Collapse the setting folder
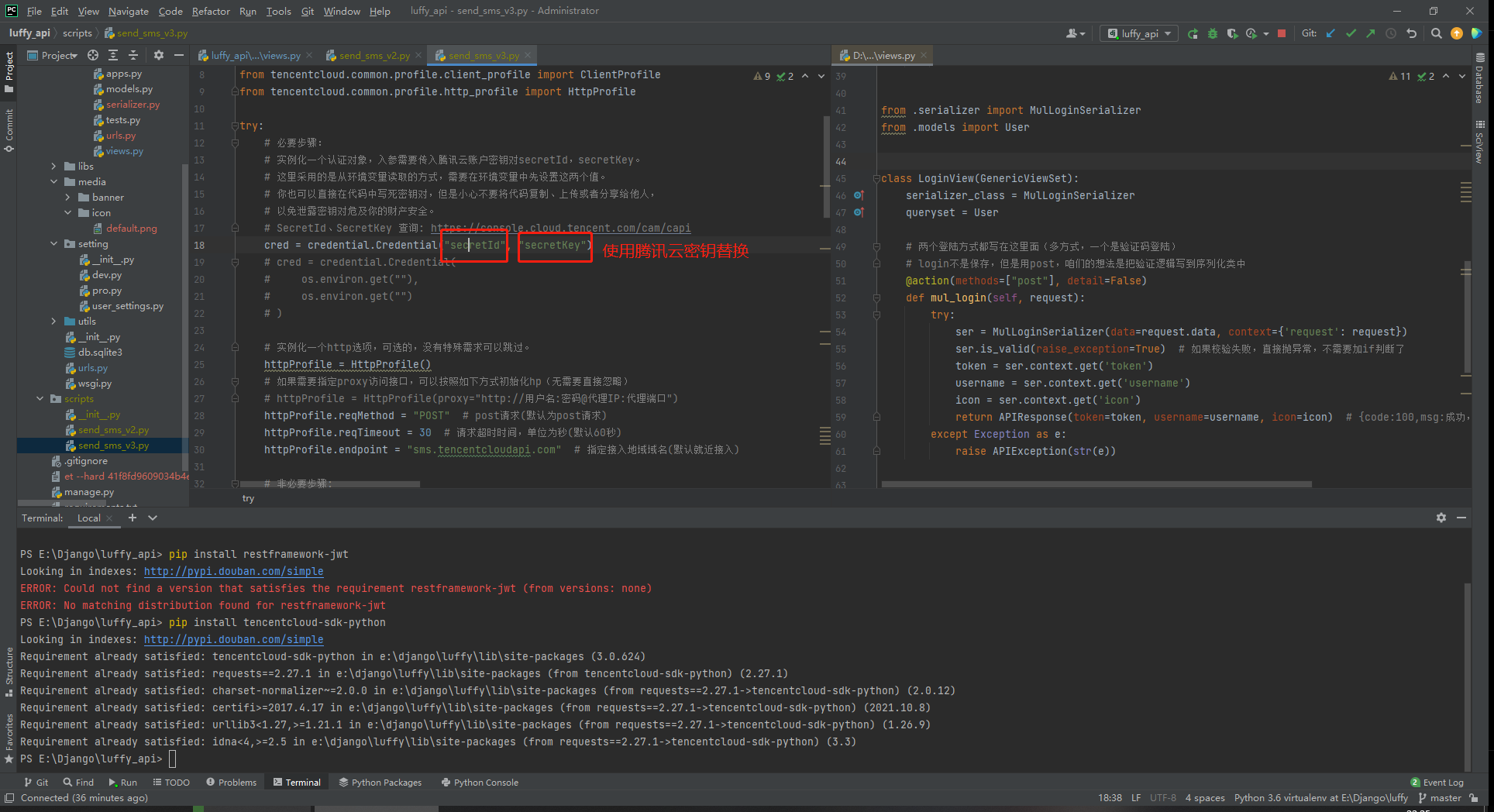This screenshot has height=812, width=1494. coord(53,244)
